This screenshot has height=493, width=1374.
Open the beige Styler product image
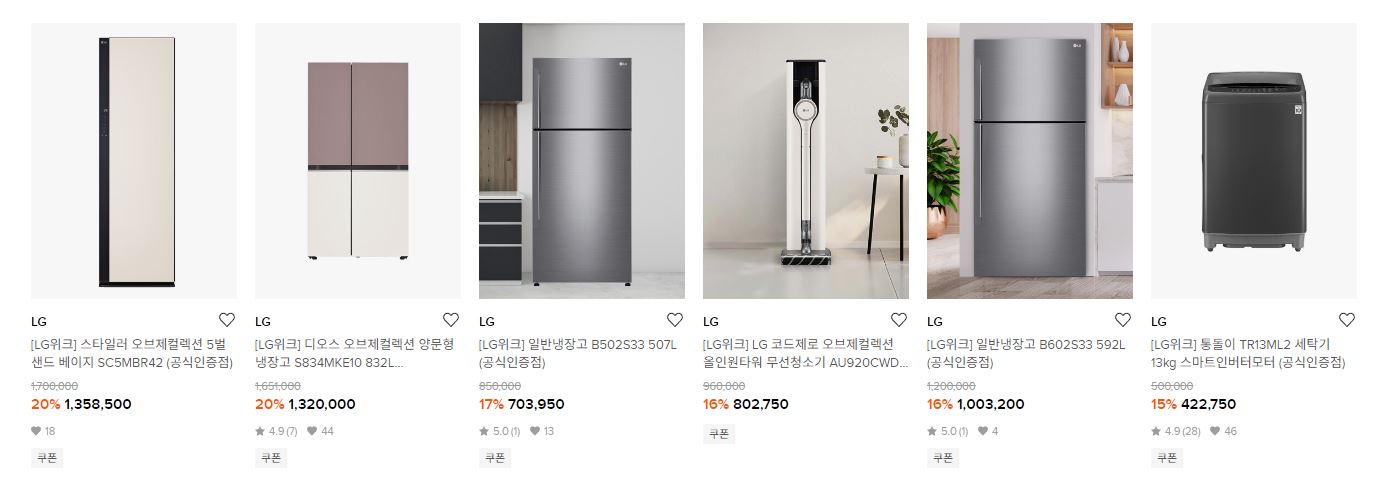pyautogui.click(x=134, y=161)
